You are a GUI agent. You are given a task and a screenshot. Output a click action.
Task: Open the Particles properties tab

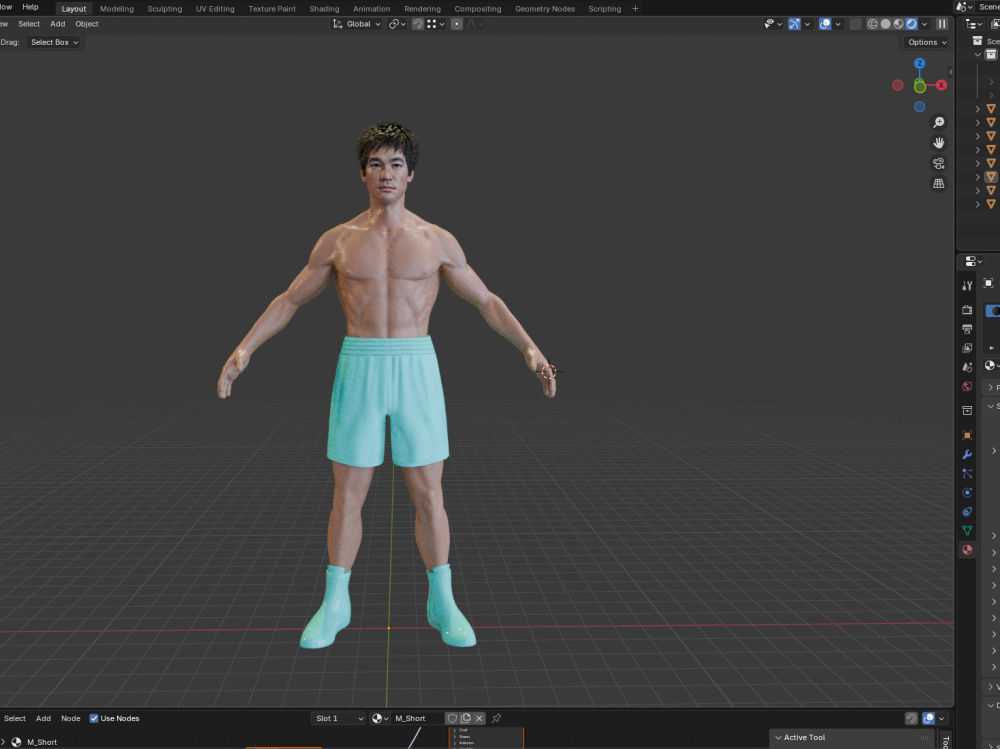coord(967,473)
